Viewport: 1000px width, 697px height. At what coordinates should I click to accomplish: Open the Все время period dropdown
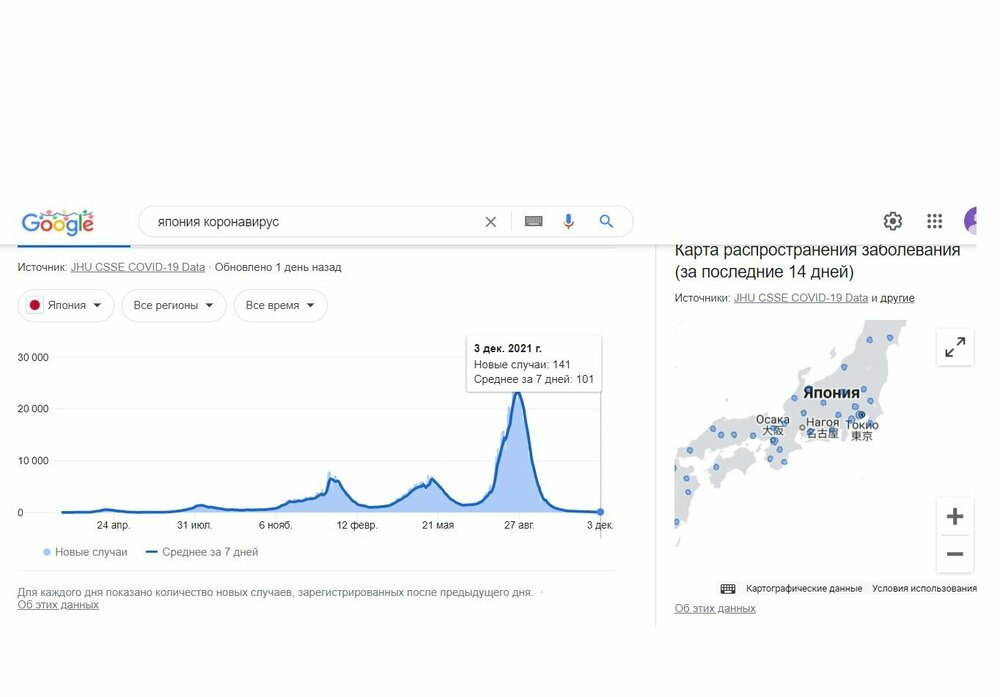pyautogui.click(x=280, y=306)
